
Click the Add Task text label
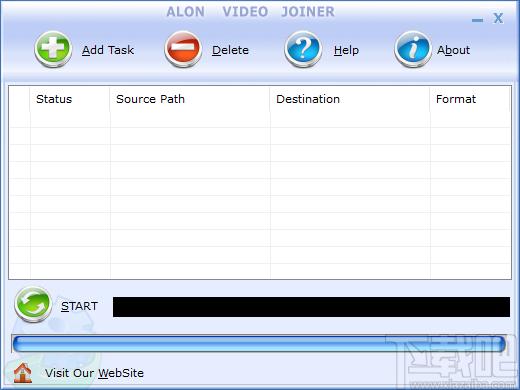pos(108,50)
